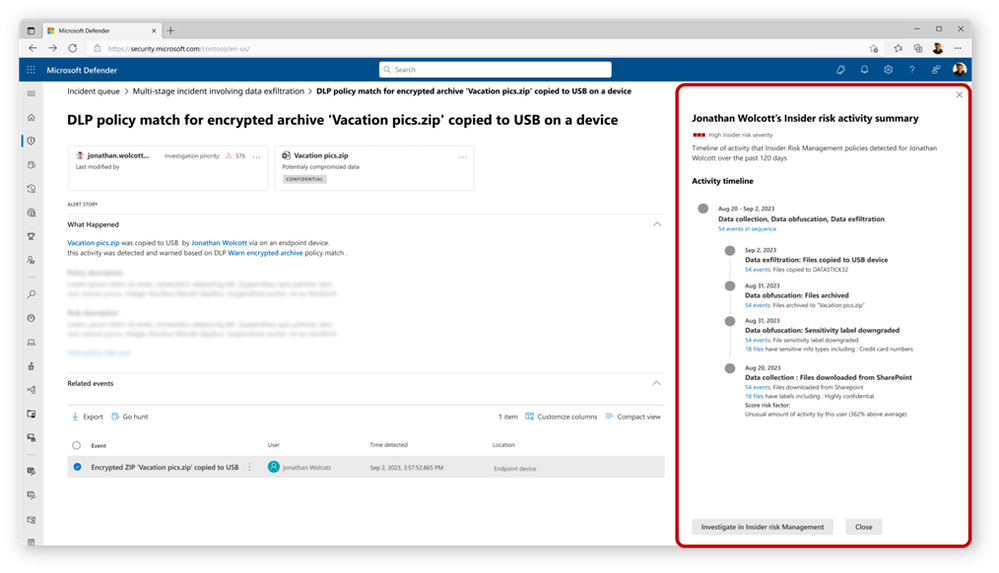Open the trophy icon in sidebar

tap(31, 236)
